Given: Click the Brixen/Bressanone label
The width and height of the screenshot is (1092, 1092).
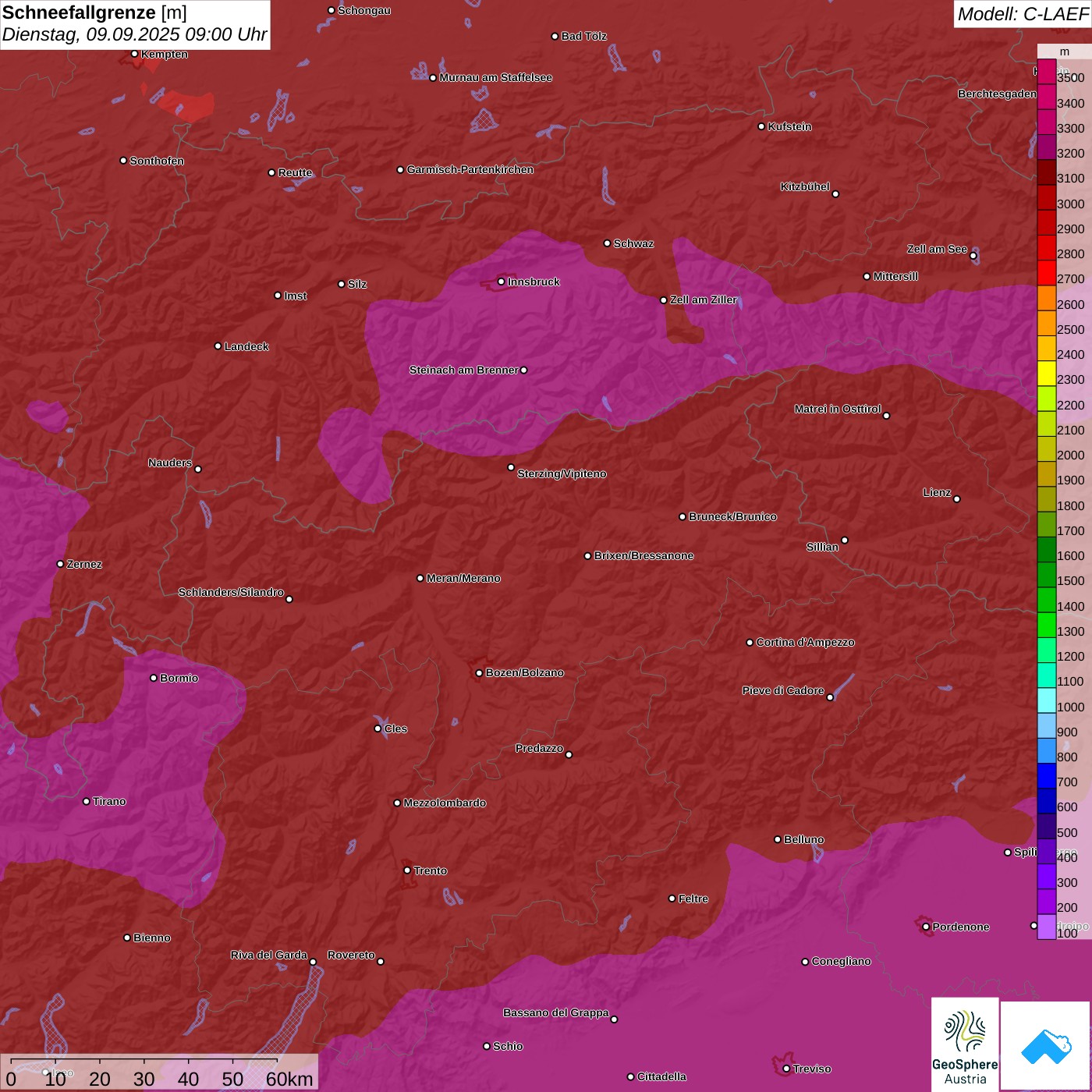Looking at the screenshot, I should 643,555.
